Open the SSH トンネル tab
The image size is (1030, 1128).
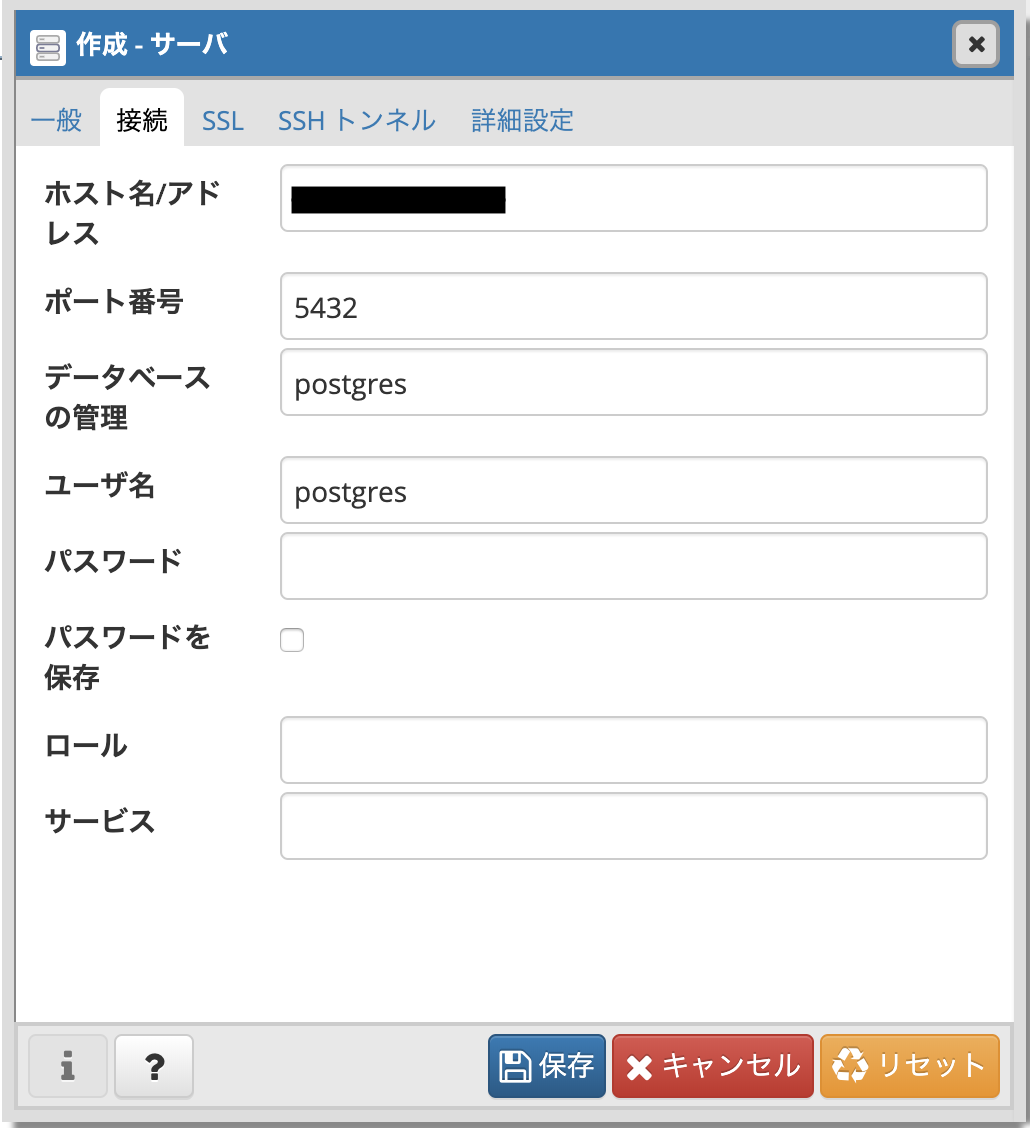click(x=356, y=120)
